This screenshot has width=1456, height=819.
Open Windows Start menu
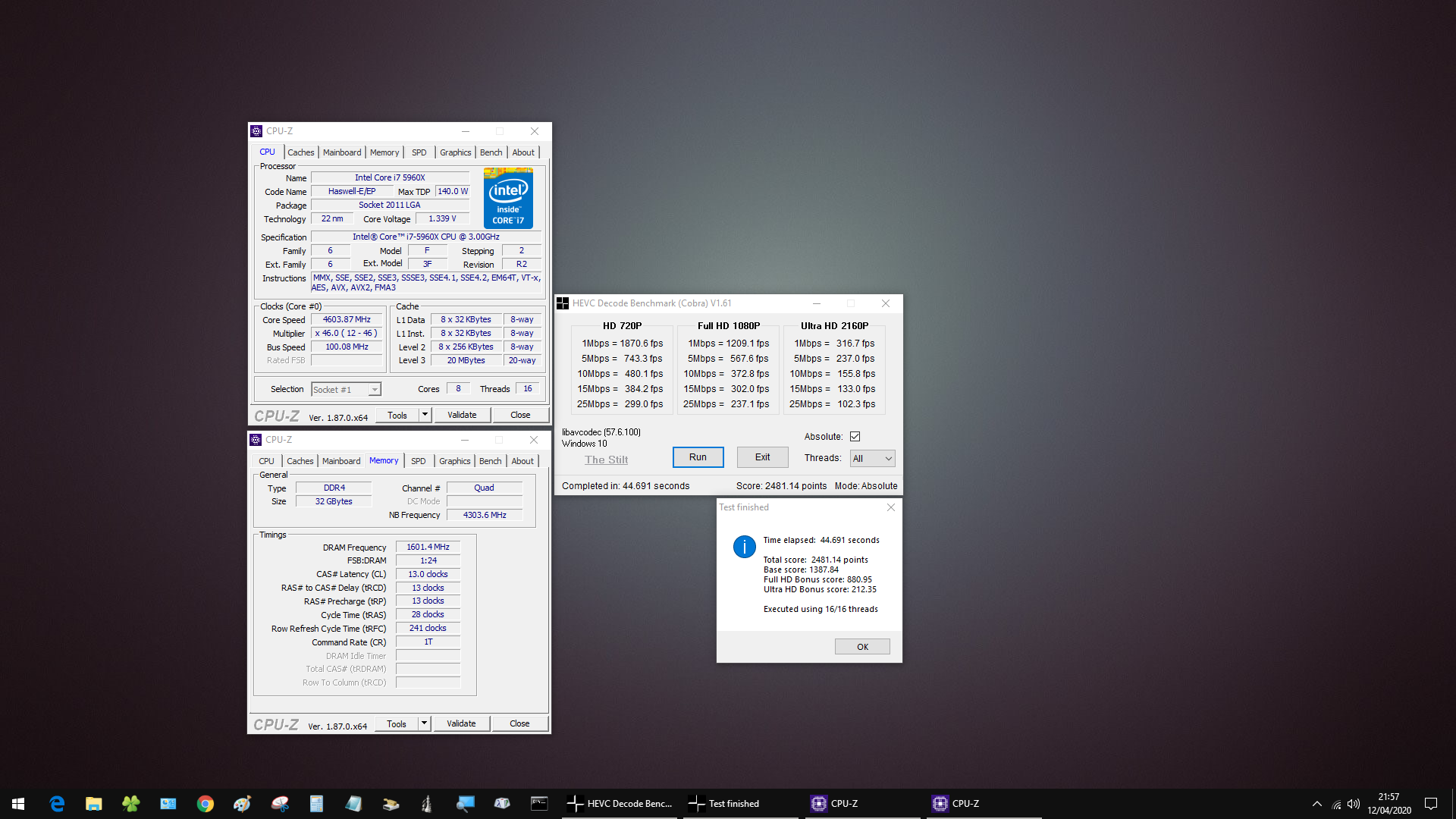[x=18, y=804]
